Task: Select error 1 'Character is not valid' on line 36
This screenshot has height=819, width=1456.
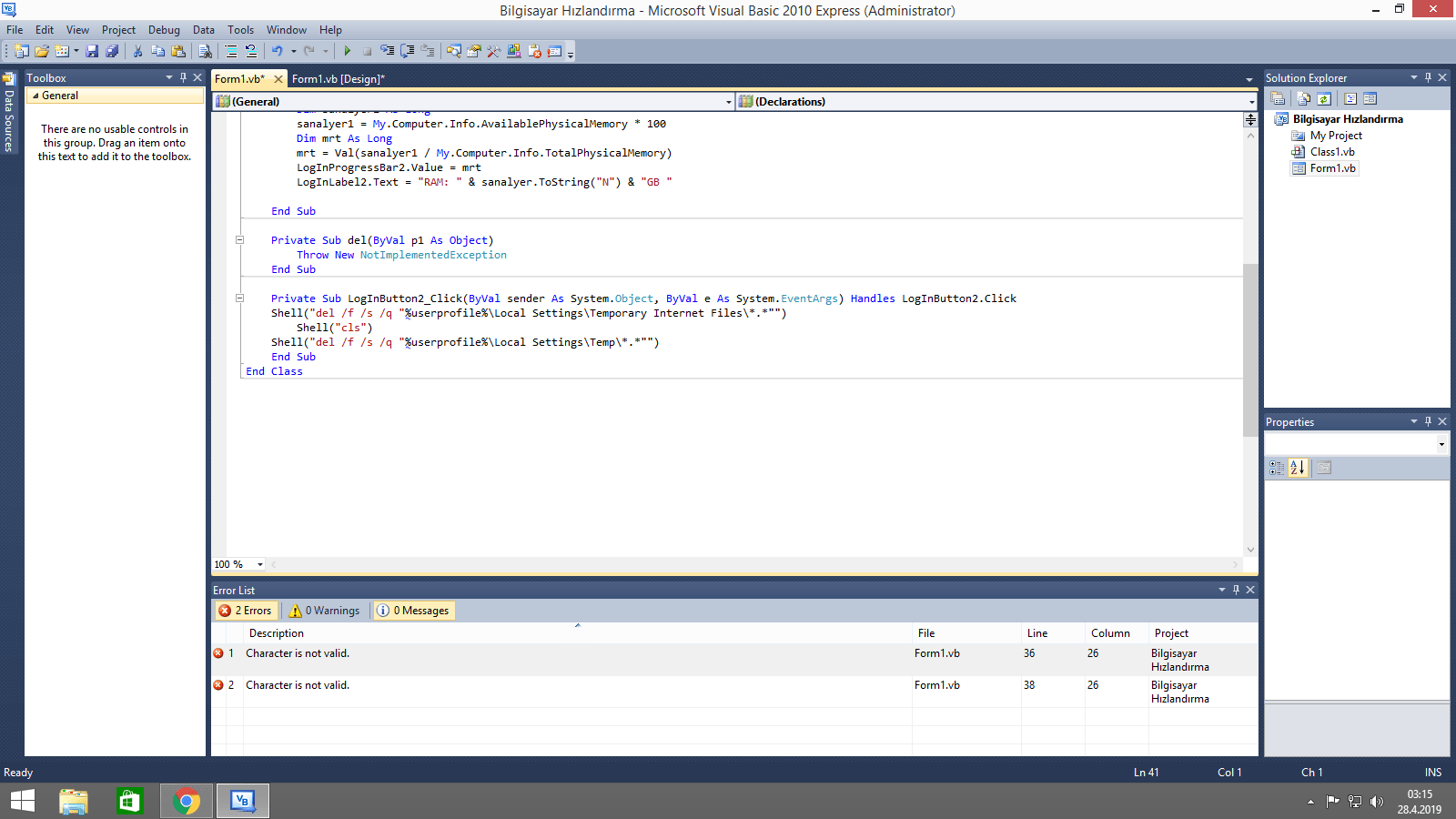Action: point(734,660)
